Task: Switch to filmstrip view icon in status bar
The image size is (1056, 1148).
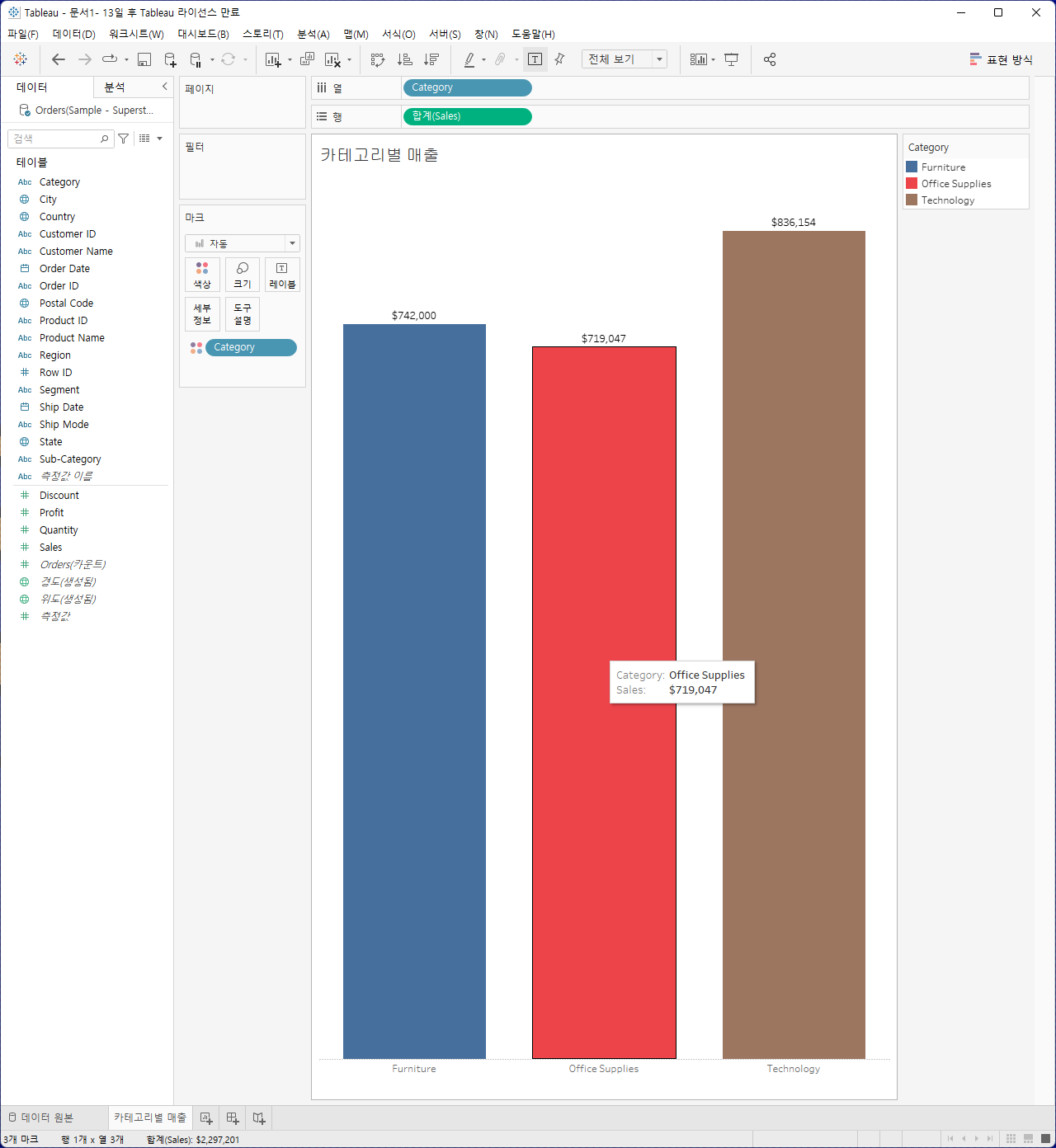Action: [1028, 1139]
